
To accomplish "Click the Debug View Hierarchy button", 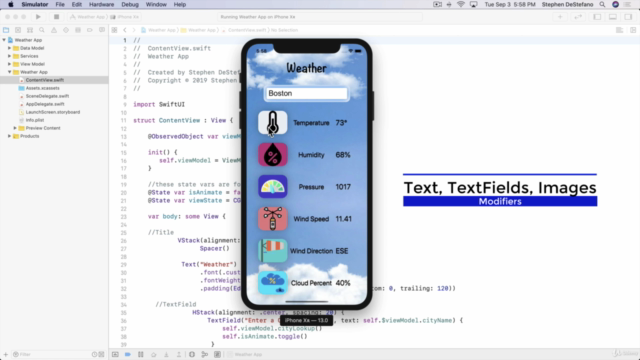I will point(192,354).
